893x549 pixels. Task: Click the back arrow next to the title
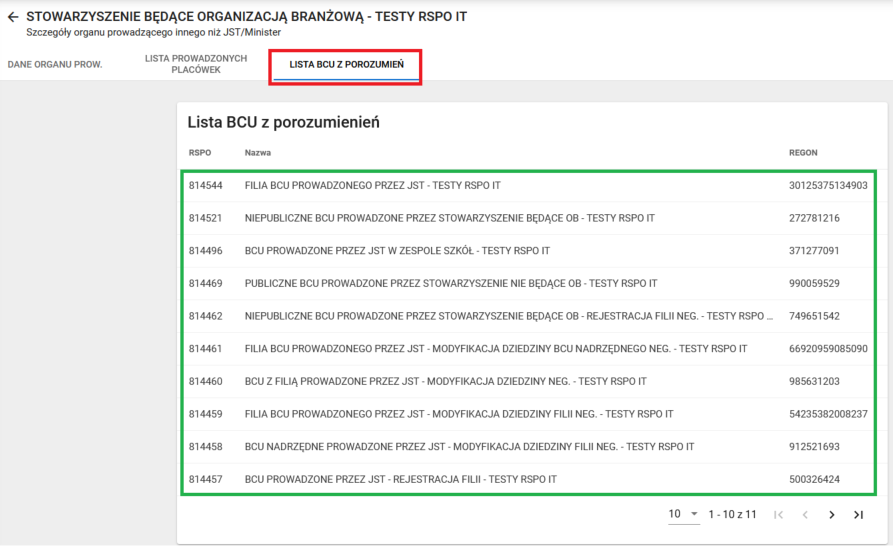click(x=13, y=17)
